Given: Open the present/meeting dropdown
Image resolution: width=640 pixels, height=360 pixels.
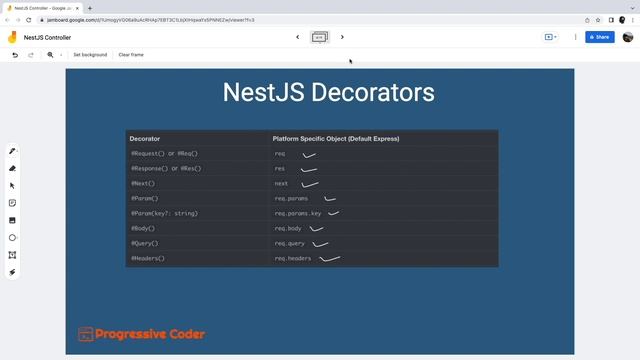Looking at the screenshot, I should 551,37.
